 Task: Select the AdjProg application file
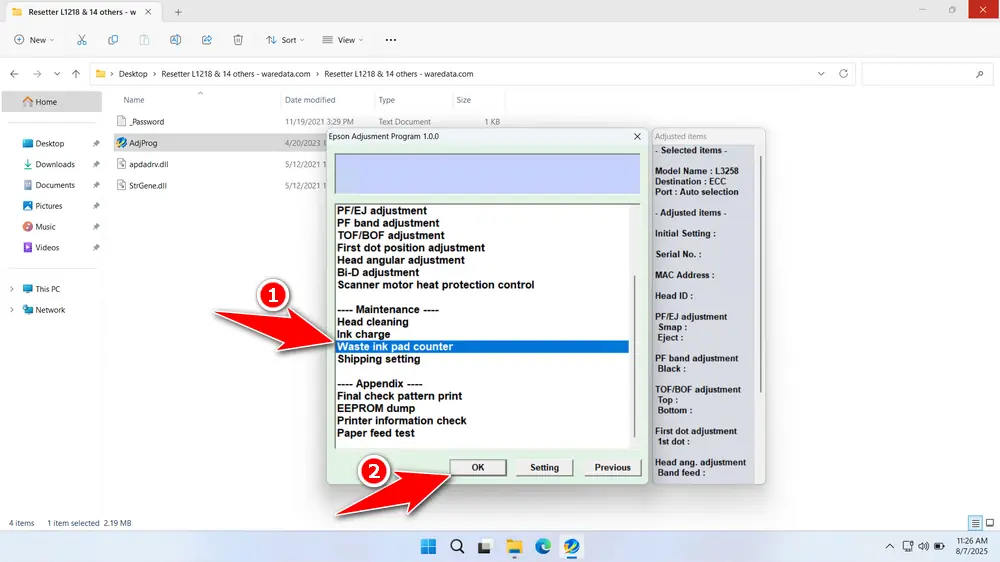click(143, 143)
